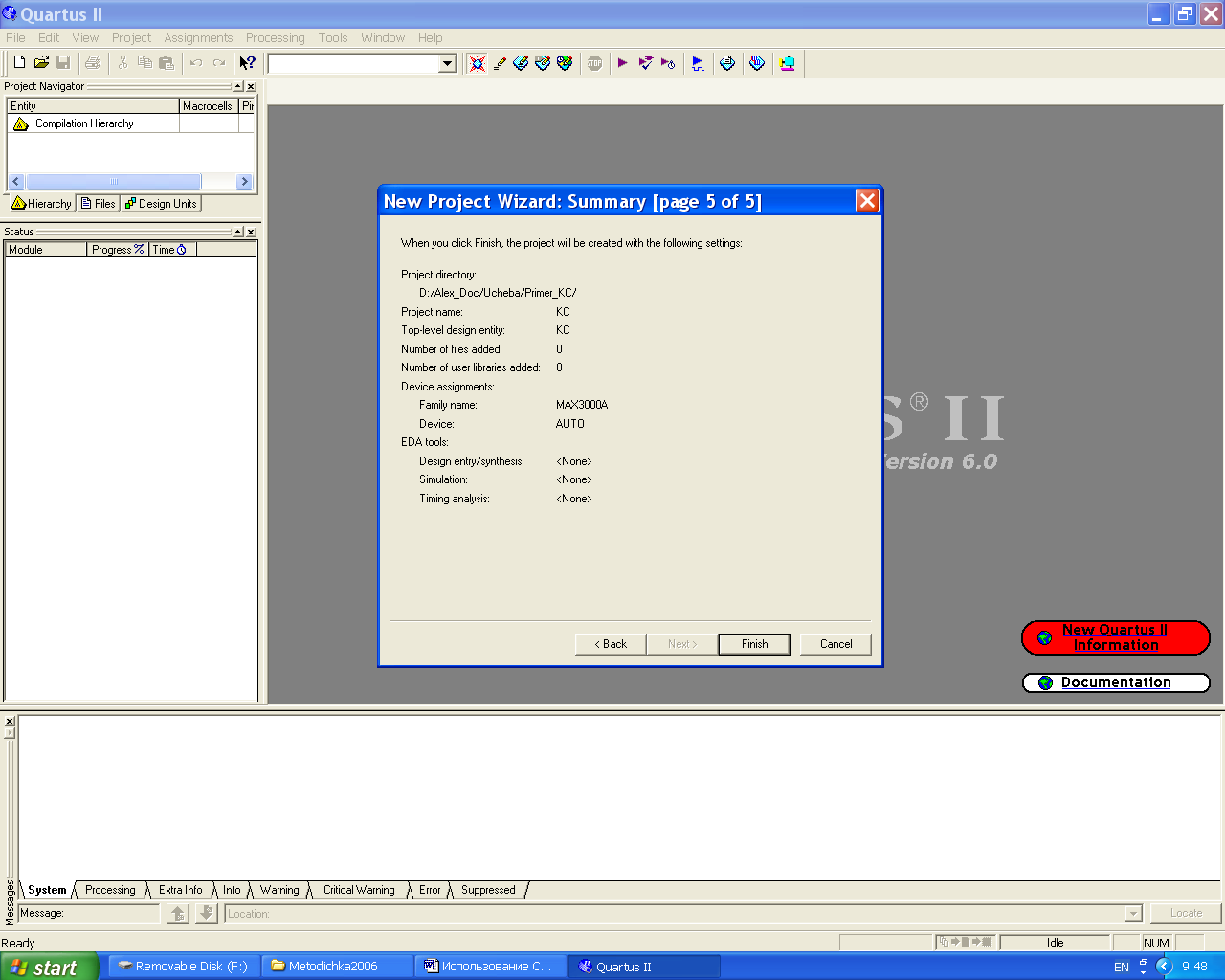
Task: Switch to the Design Units tab
Action: tap(161, 204)
